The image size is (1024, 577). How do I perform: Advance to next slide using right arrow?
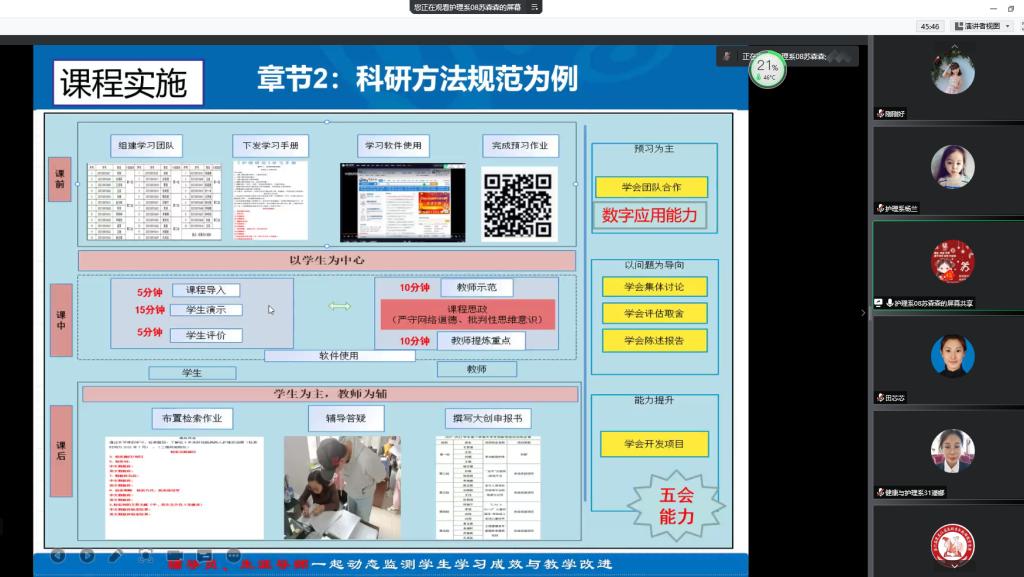point(87,555)
